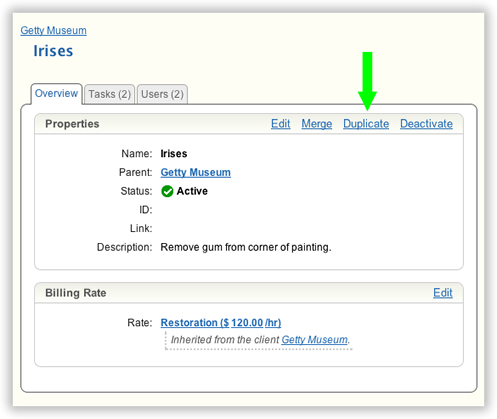The height and width of the screenshot is (419, 497).
Task: Open the Users (2) tab
Action: coord(162,94)
